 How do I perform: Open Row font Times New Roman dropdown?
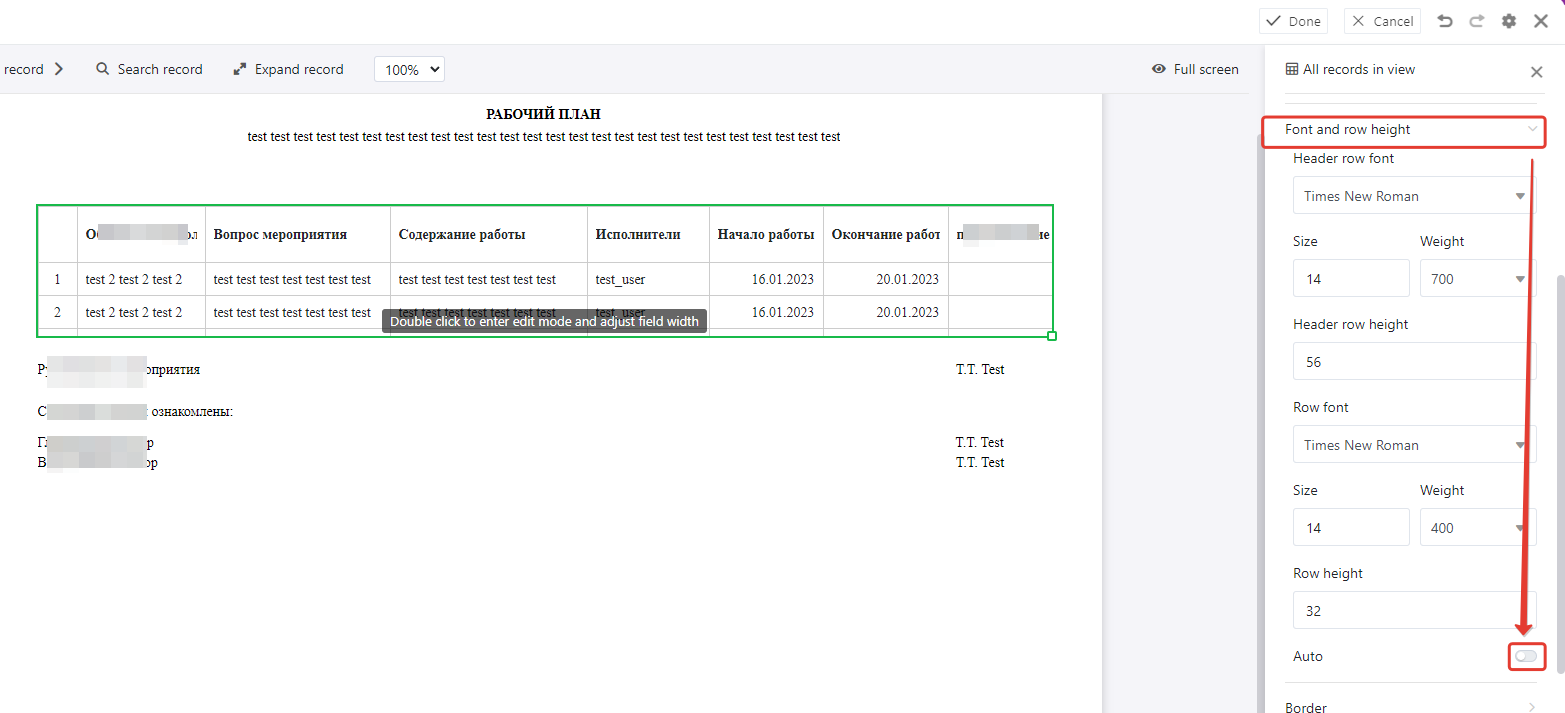click(x=1412, y=445)
